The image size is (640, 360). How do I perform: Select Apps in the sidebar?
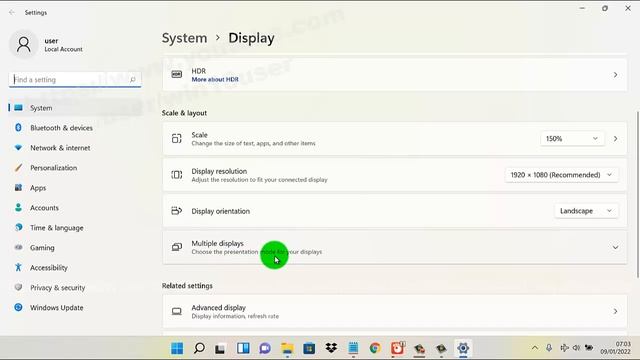pyautogui.click(x=76, y=188)
